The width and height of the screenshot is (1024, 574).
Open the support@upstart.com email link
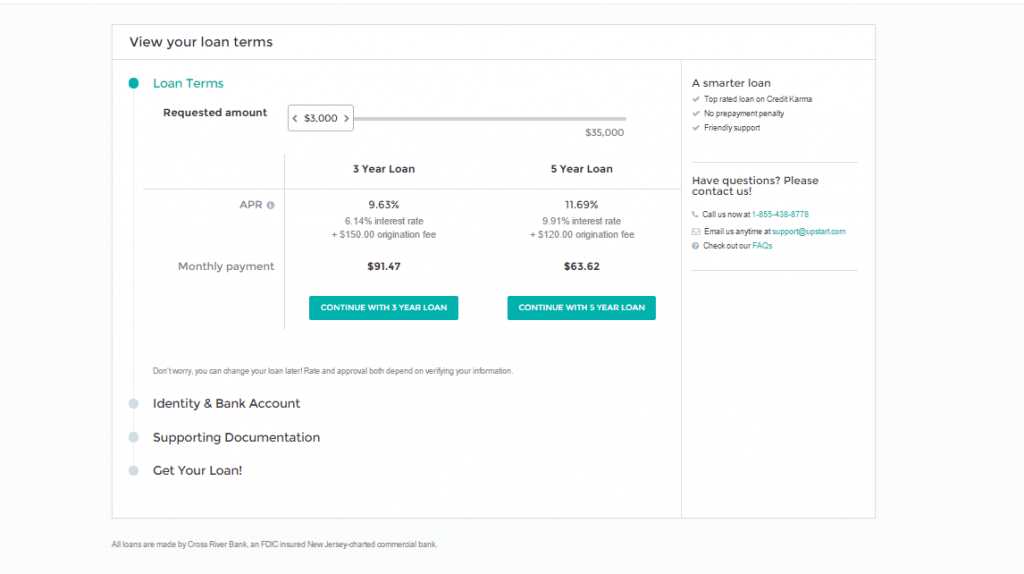(808, 231)
